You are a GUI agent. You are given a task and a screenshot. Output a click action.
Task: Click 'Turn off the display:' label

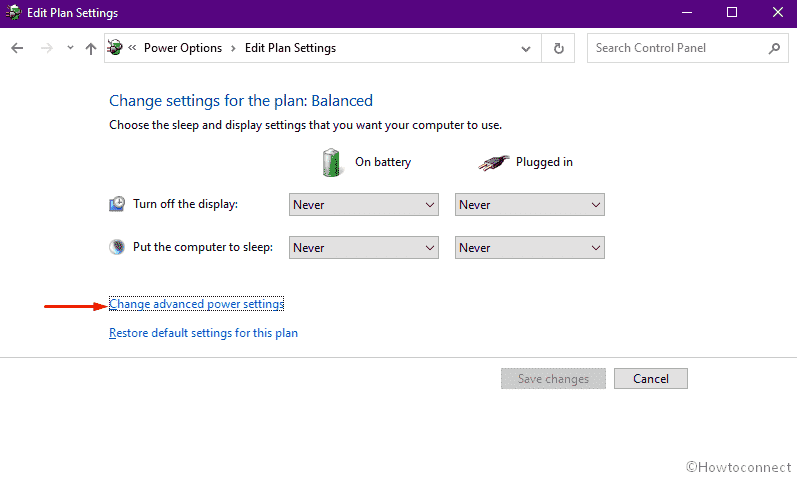(x=186, y=204)
